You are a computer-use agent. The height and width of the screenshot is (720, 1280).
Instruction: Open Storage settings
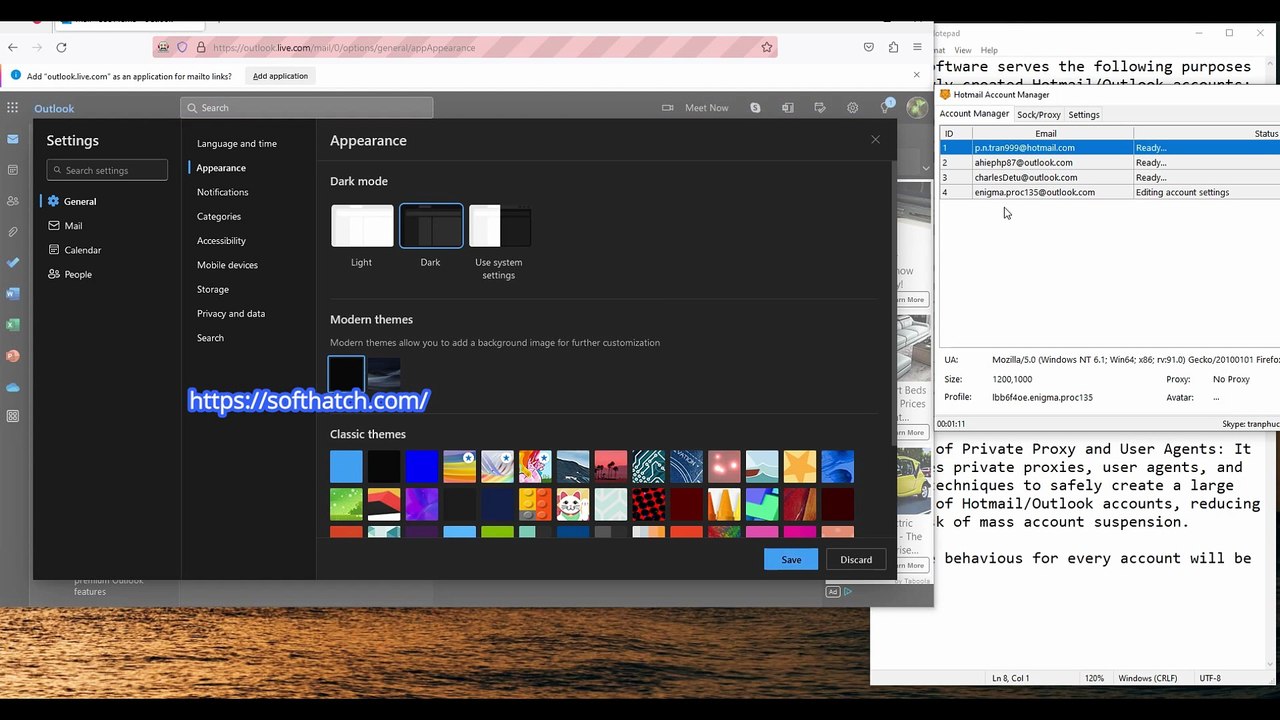[213, 289]
